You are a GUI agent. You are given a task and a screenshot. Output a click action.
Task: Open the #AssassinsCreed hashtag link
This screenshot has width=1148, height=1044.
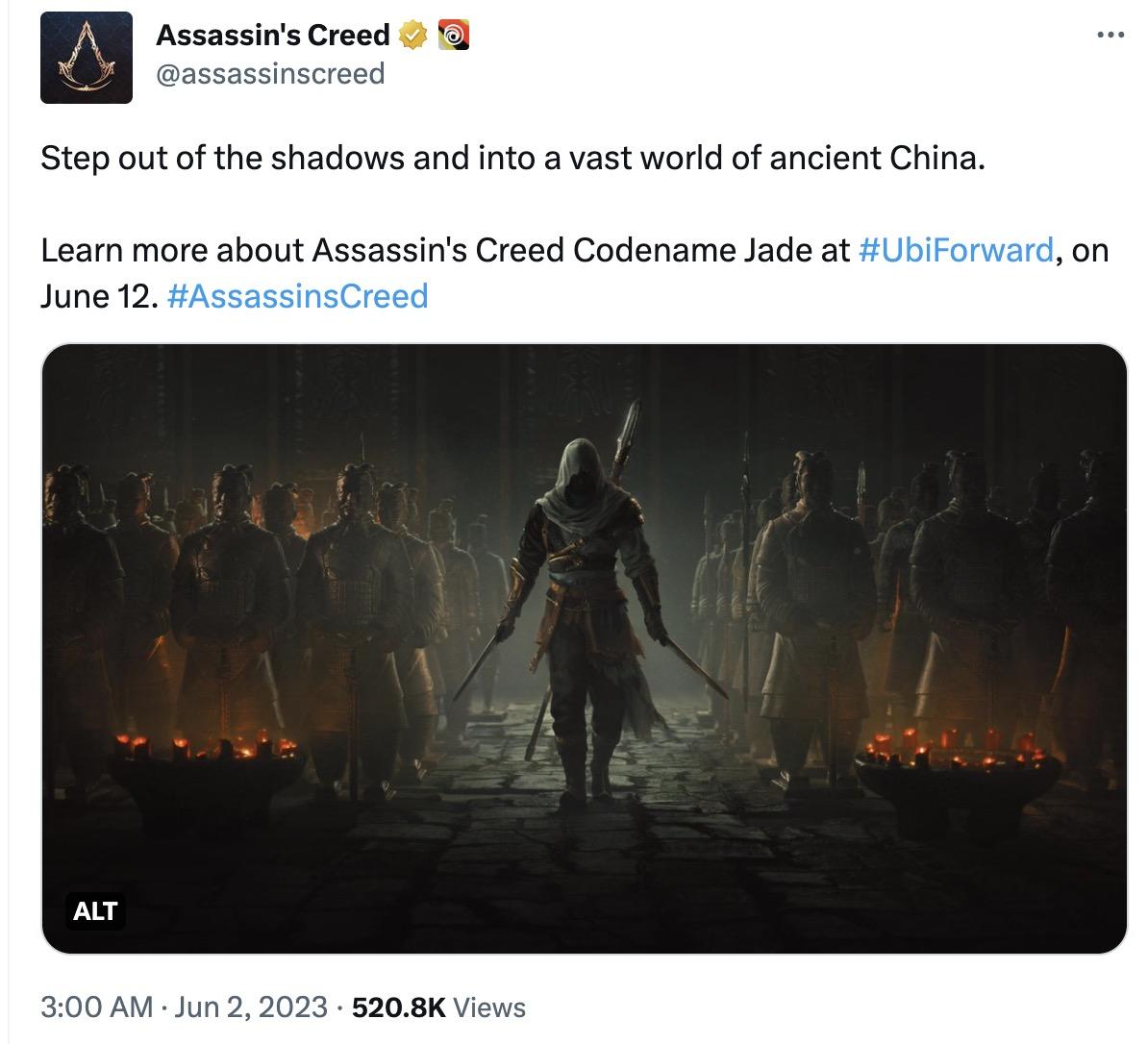tap(297, 295)
